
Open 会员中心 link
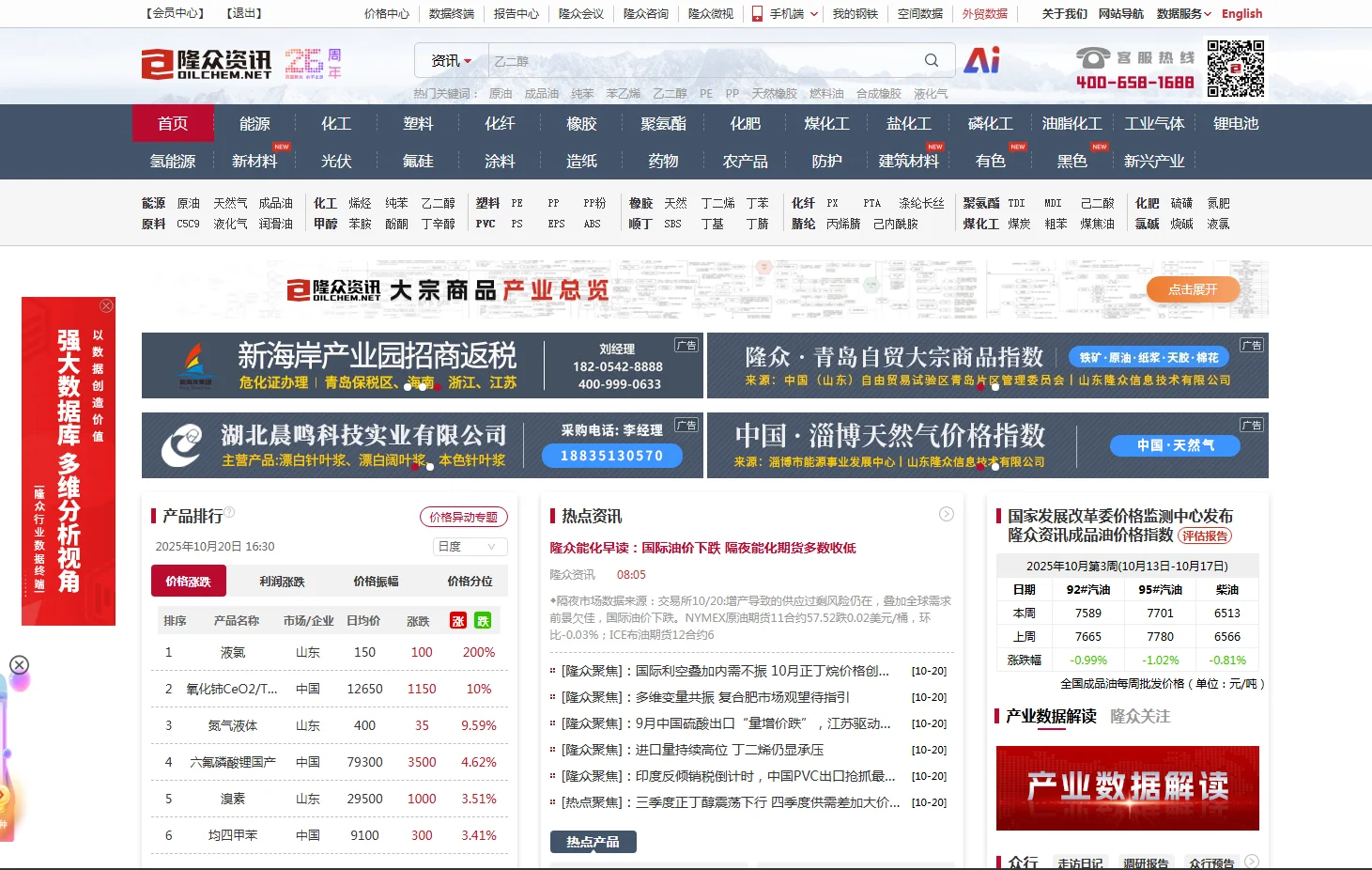click(x=176, y=13)
